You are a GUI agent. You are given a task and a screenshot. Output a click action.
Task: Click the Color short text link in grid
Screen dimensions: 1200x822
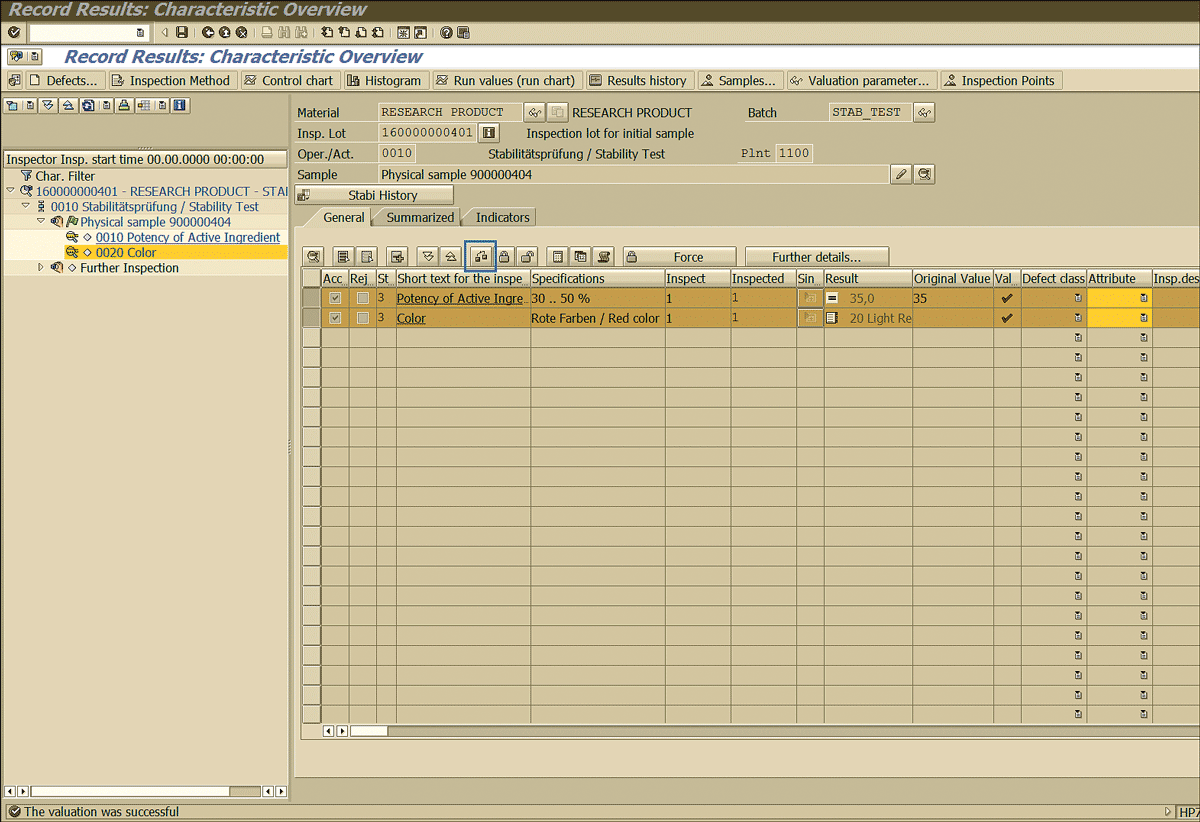411,318
